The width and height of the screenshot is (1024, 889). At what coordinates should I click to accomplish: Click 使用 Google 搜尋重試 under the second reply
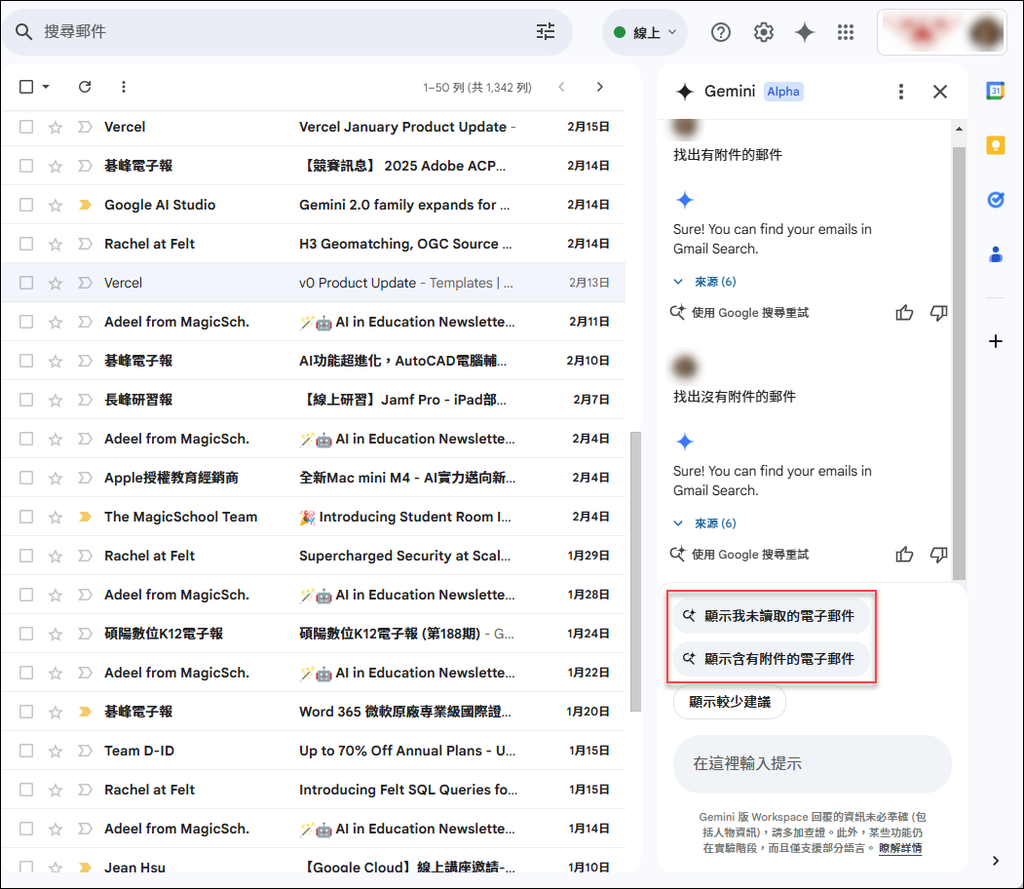[739, 555]
